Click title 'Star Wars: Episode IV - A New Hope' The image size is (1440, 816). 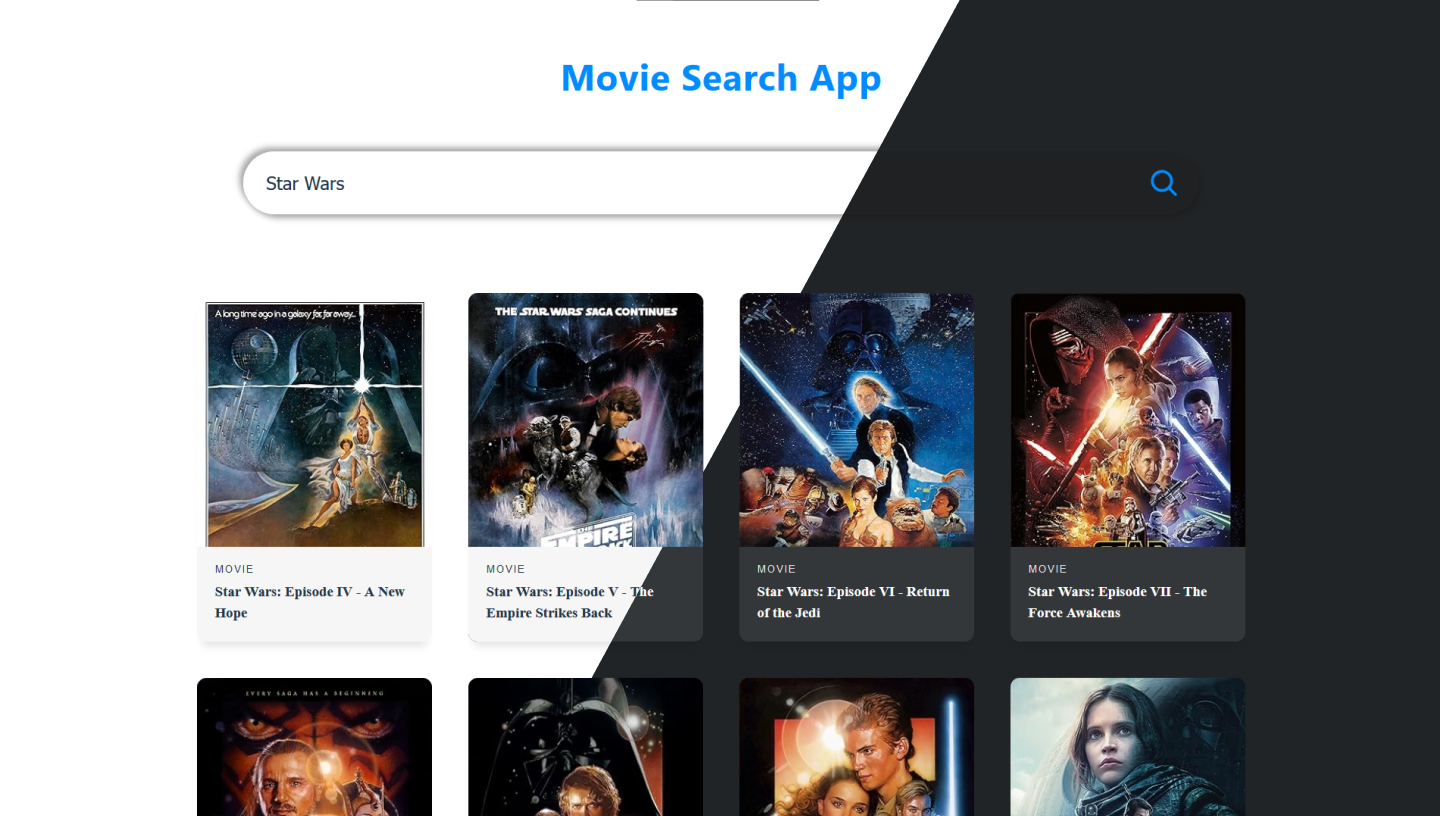pyautogui.click(x=310, y=602)
